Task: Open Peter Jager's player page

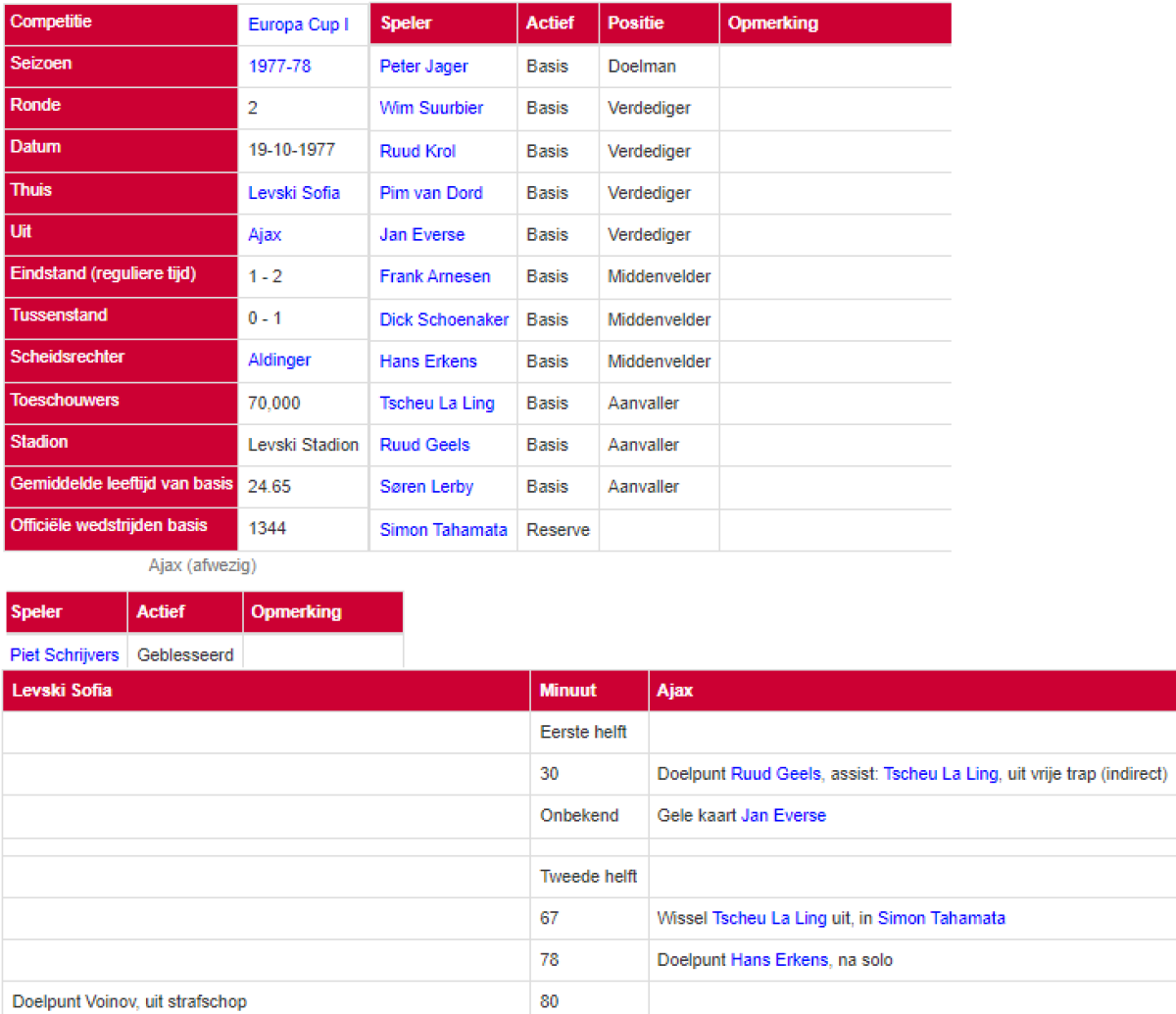Action: pos(423,67)
